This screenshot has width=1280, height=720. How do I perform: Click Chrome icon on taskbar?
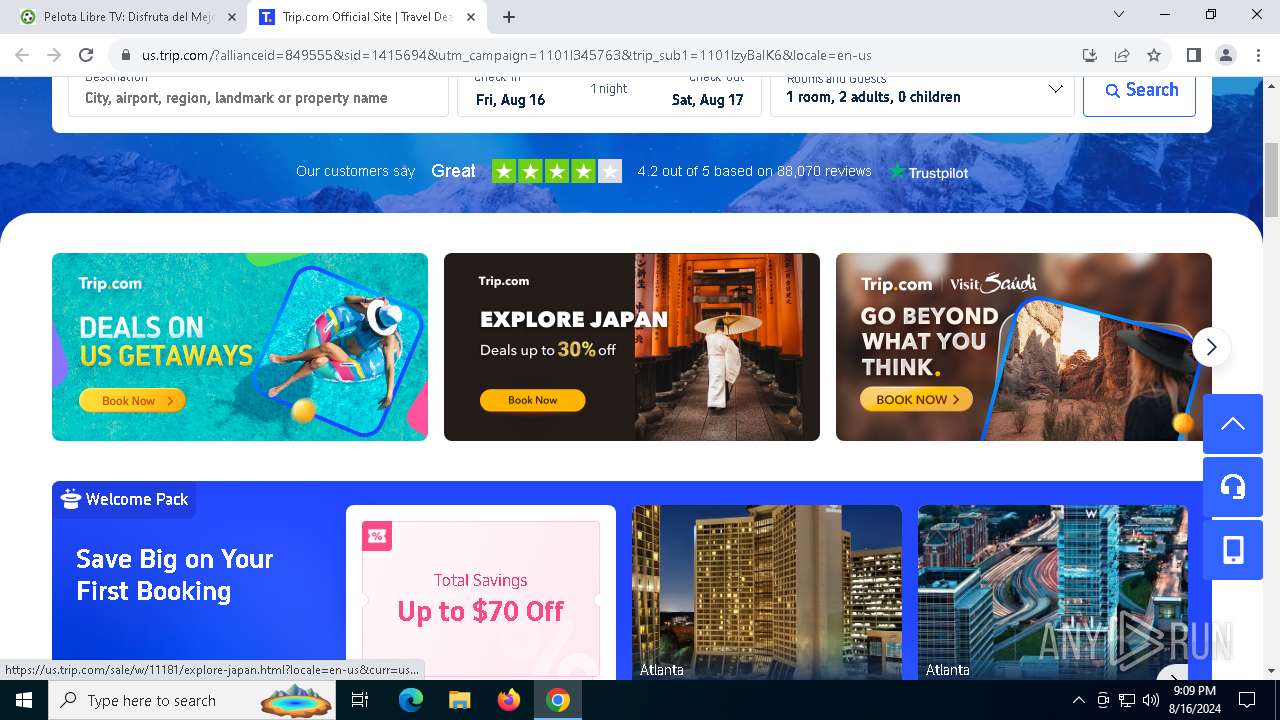(x=558, y=700)
